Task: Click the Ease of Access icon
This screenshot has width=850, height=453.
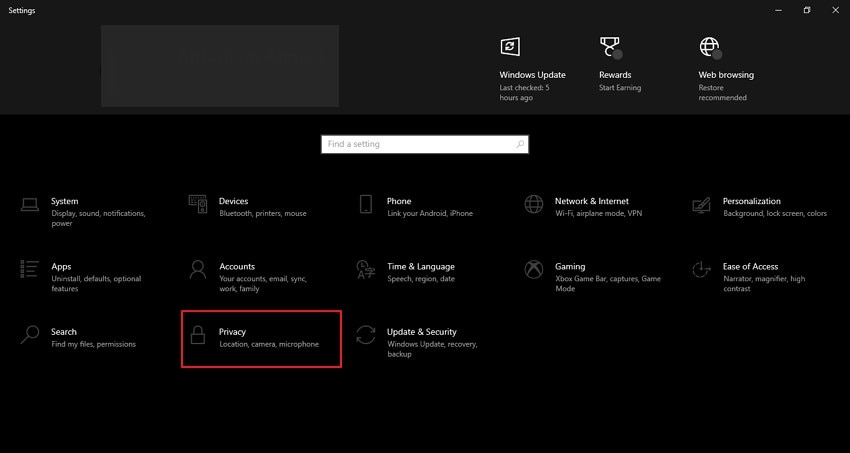Action: pyautogui.click(x=701, y=269)
